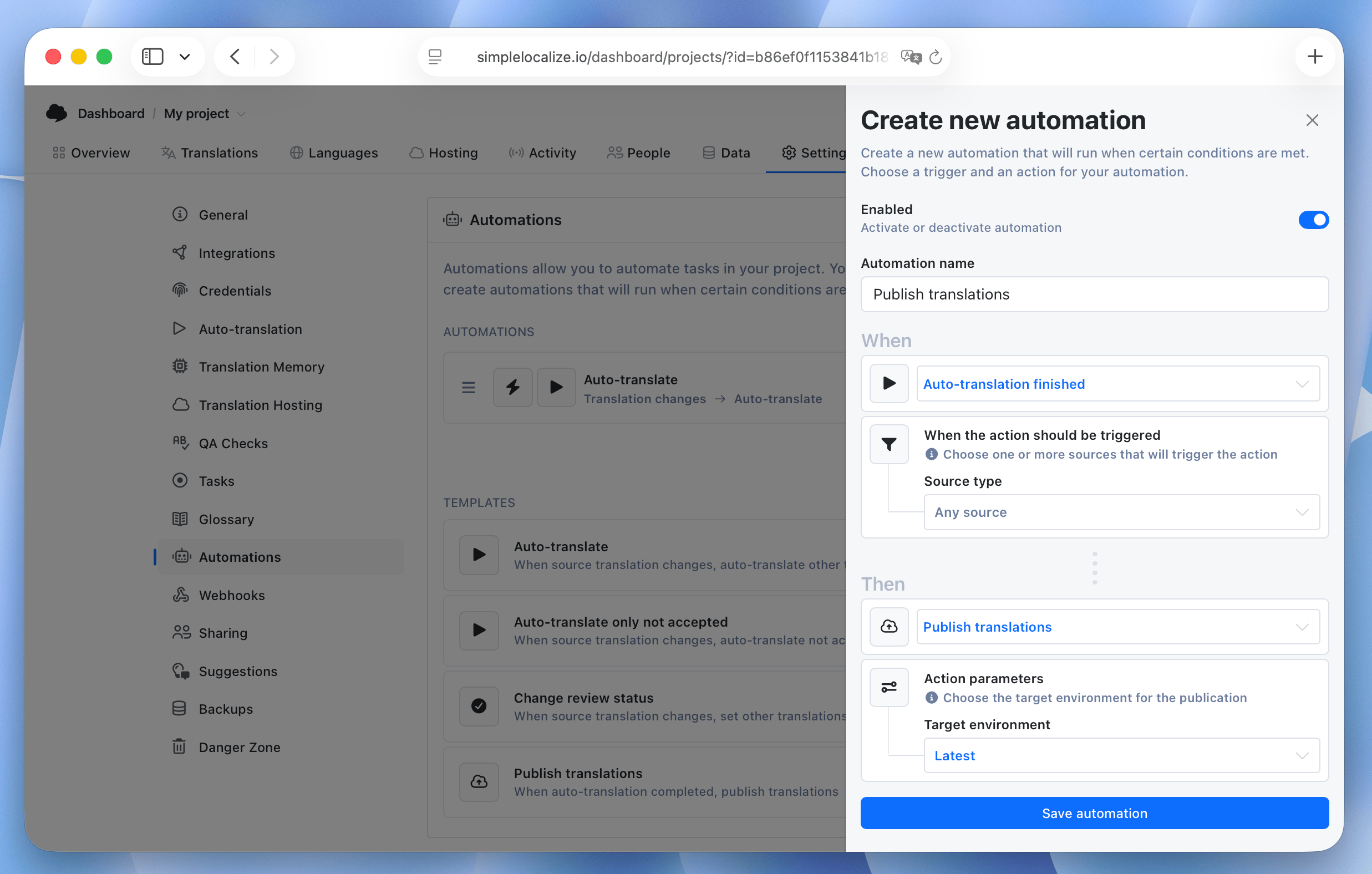Image resolution: width=1372 pixels, height=874 pixels.
Task: Click the Action parameters sliders icon
Action: pos(889,688)
